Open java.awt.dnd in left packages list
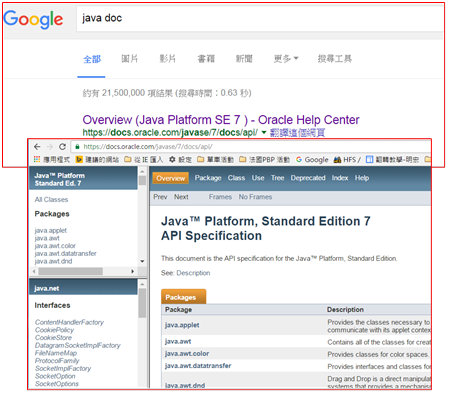This screenshot has height=394, width=449. click(x=53, y=261)
